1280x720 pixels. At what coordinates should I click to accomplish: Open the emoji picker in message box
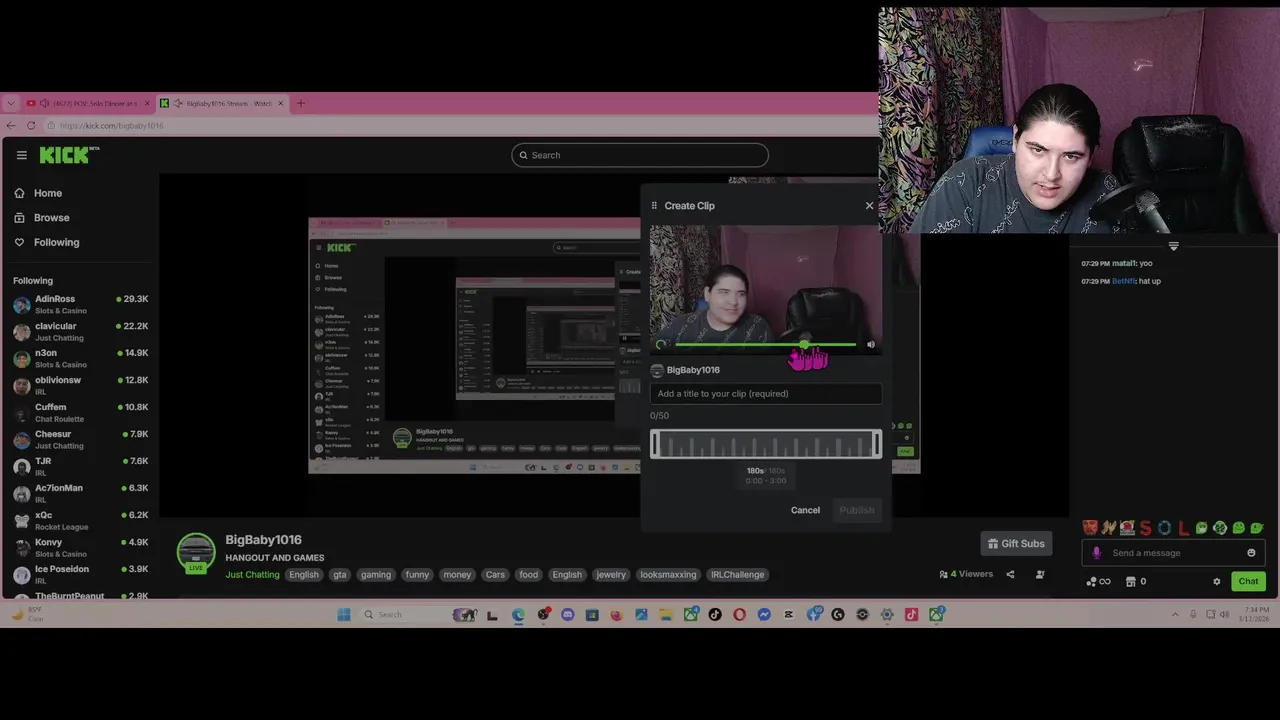pyautogui.click(x=1251, y=553)
